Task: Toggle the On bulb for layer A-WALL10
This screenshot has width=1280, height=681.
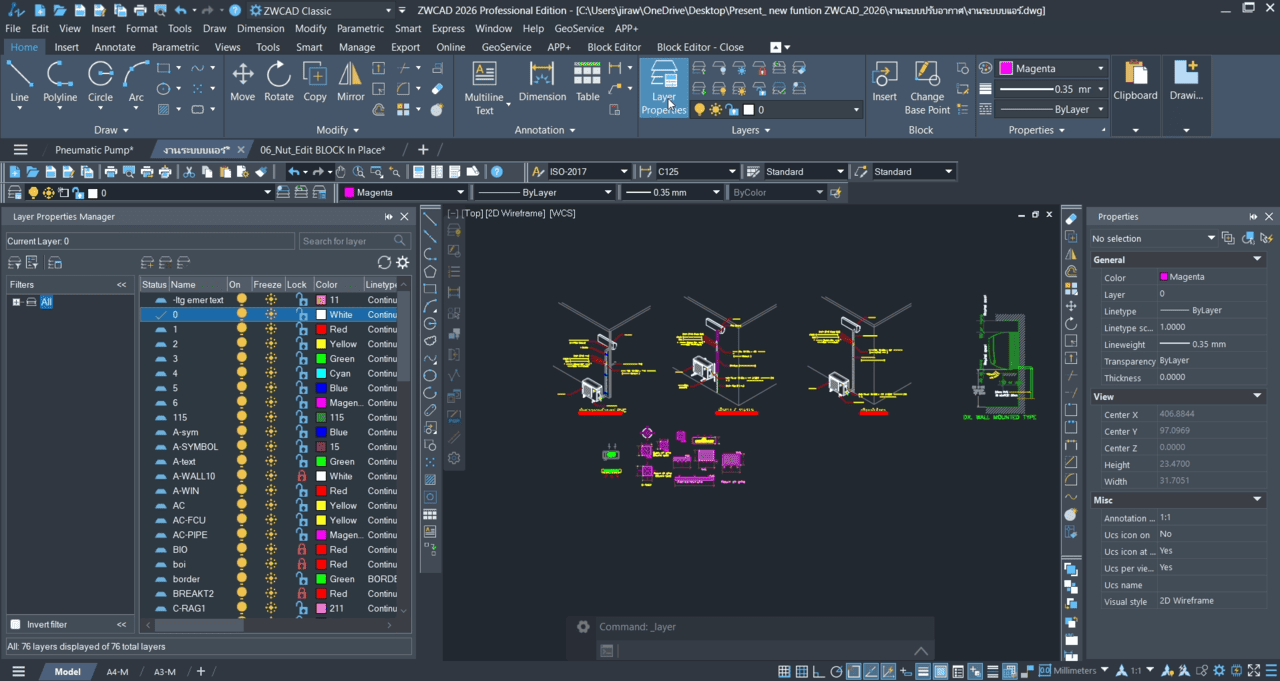Action: click(241, 476)
